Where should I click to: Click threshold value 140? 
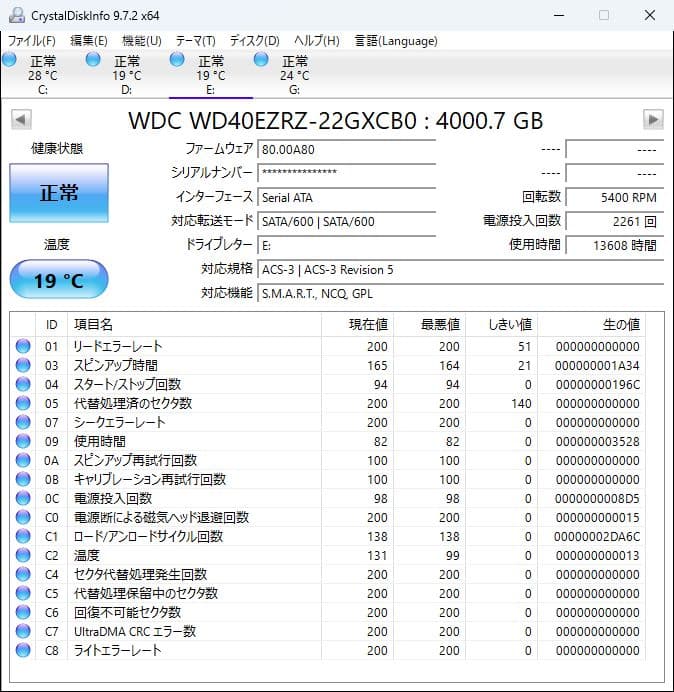521,403
